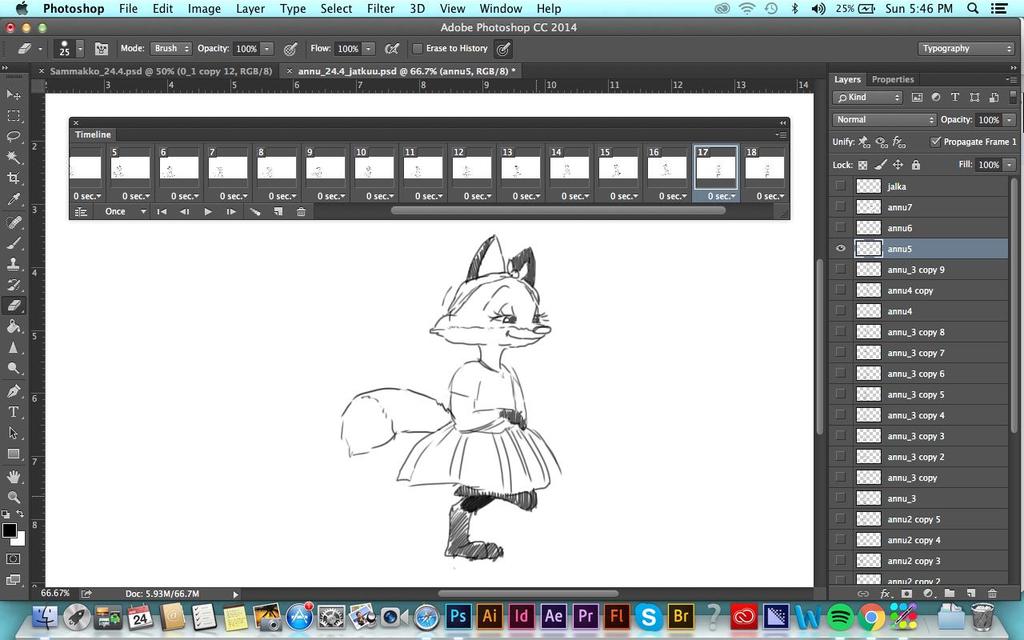
Task: Select the Eraser tool in toolbox
Action: point(13,306)
